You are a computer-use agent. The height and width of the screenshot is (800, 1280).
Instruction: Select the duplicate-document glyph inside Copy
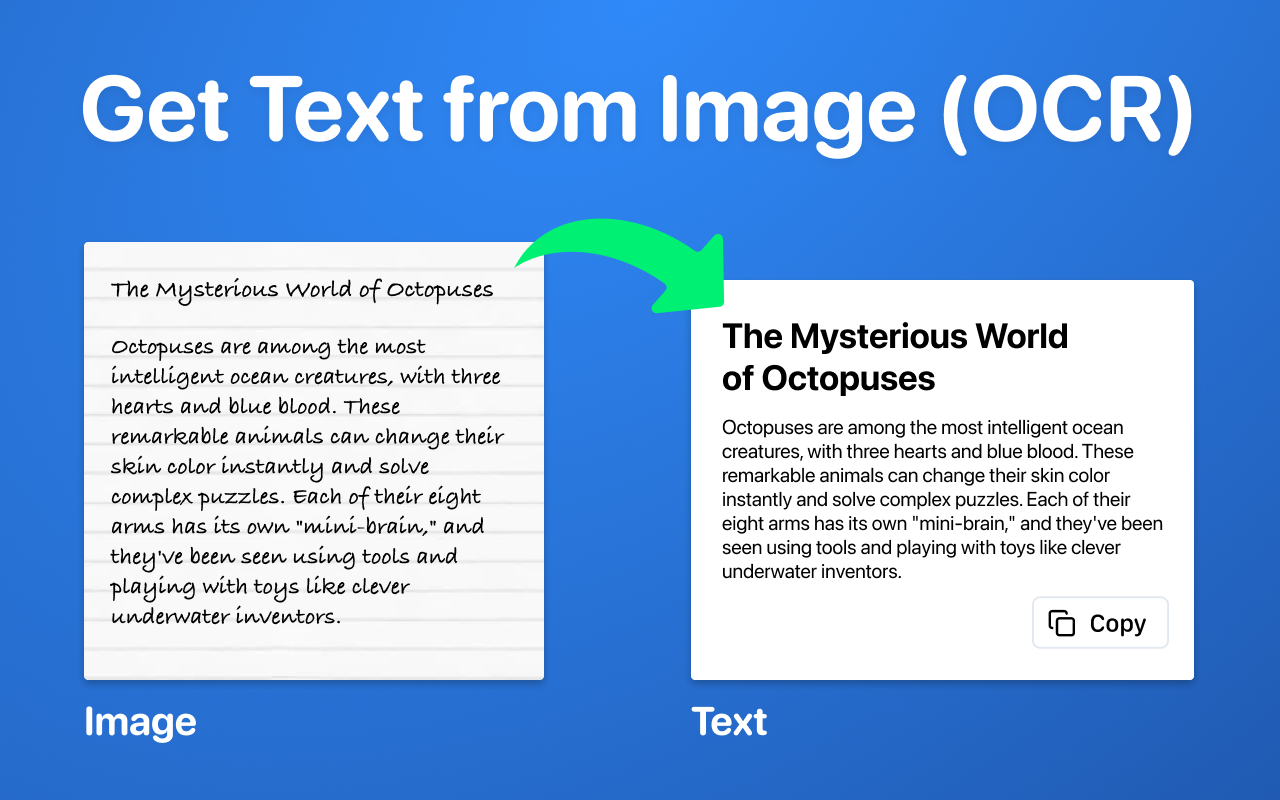1062,622
